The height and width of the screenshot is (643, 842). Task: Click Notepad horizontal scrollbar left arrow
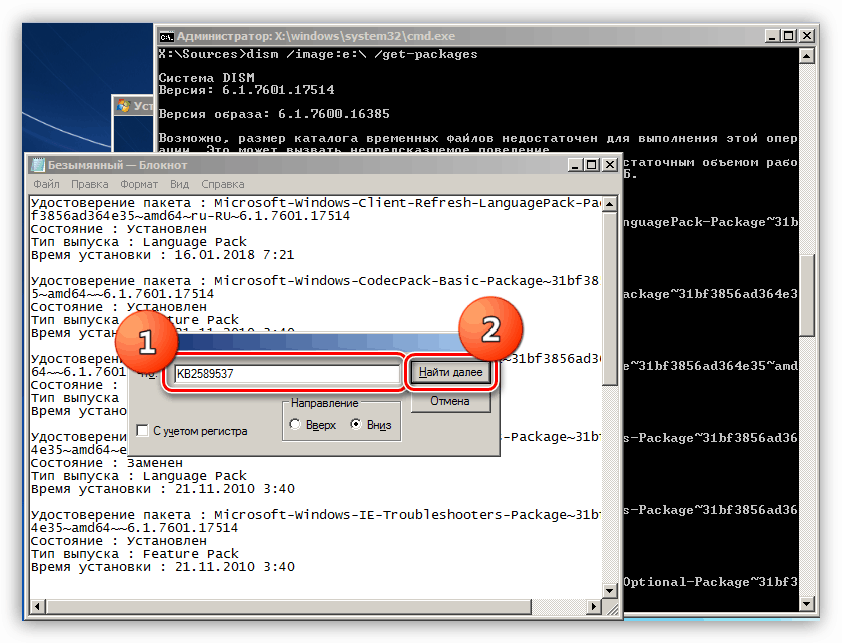pyautogui.click(x=37, y=606)
